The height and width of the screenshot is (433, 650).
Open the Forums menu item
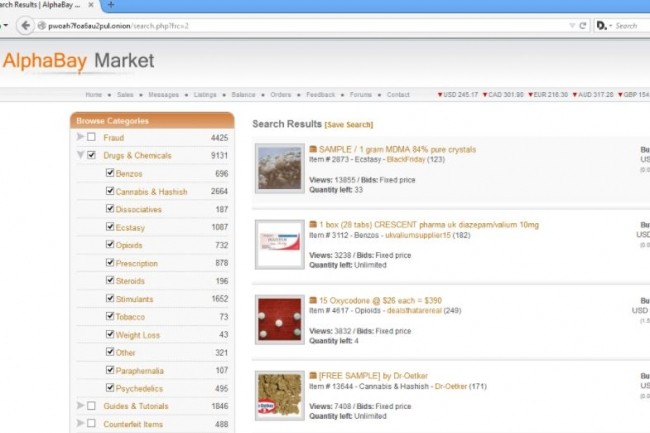click(x=361, y=94)
